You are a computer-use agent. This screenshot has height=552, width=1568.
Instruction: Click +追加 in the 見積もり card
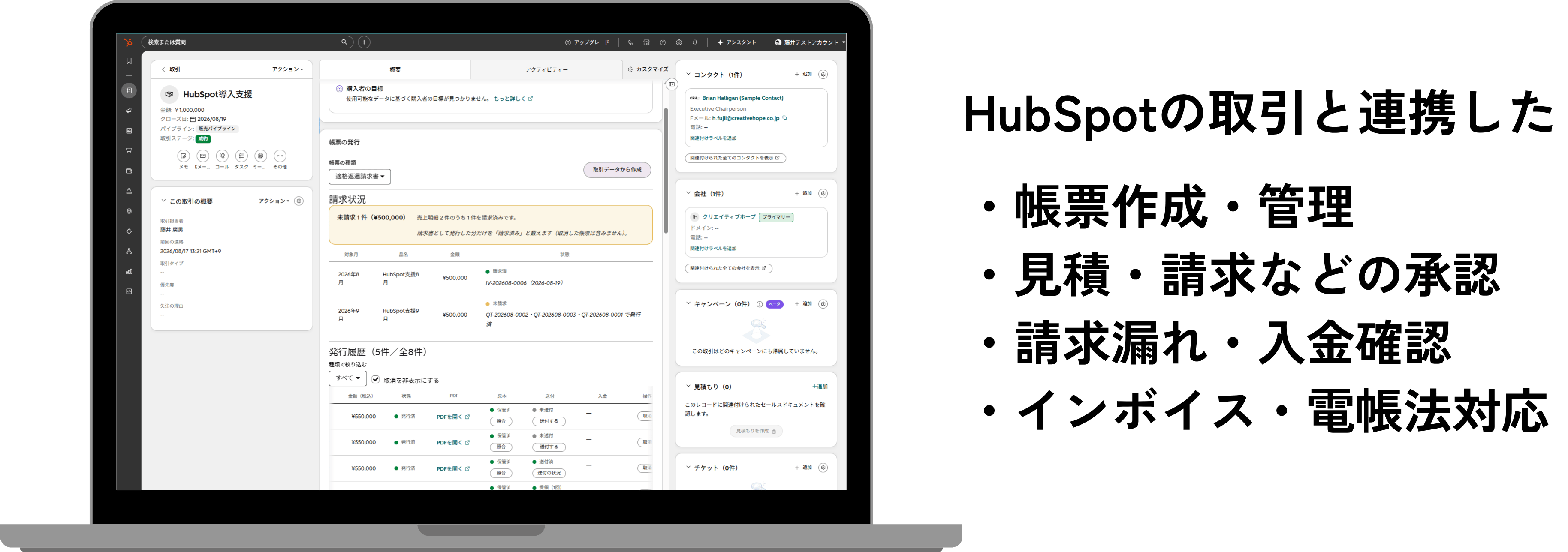click(820, 386)
